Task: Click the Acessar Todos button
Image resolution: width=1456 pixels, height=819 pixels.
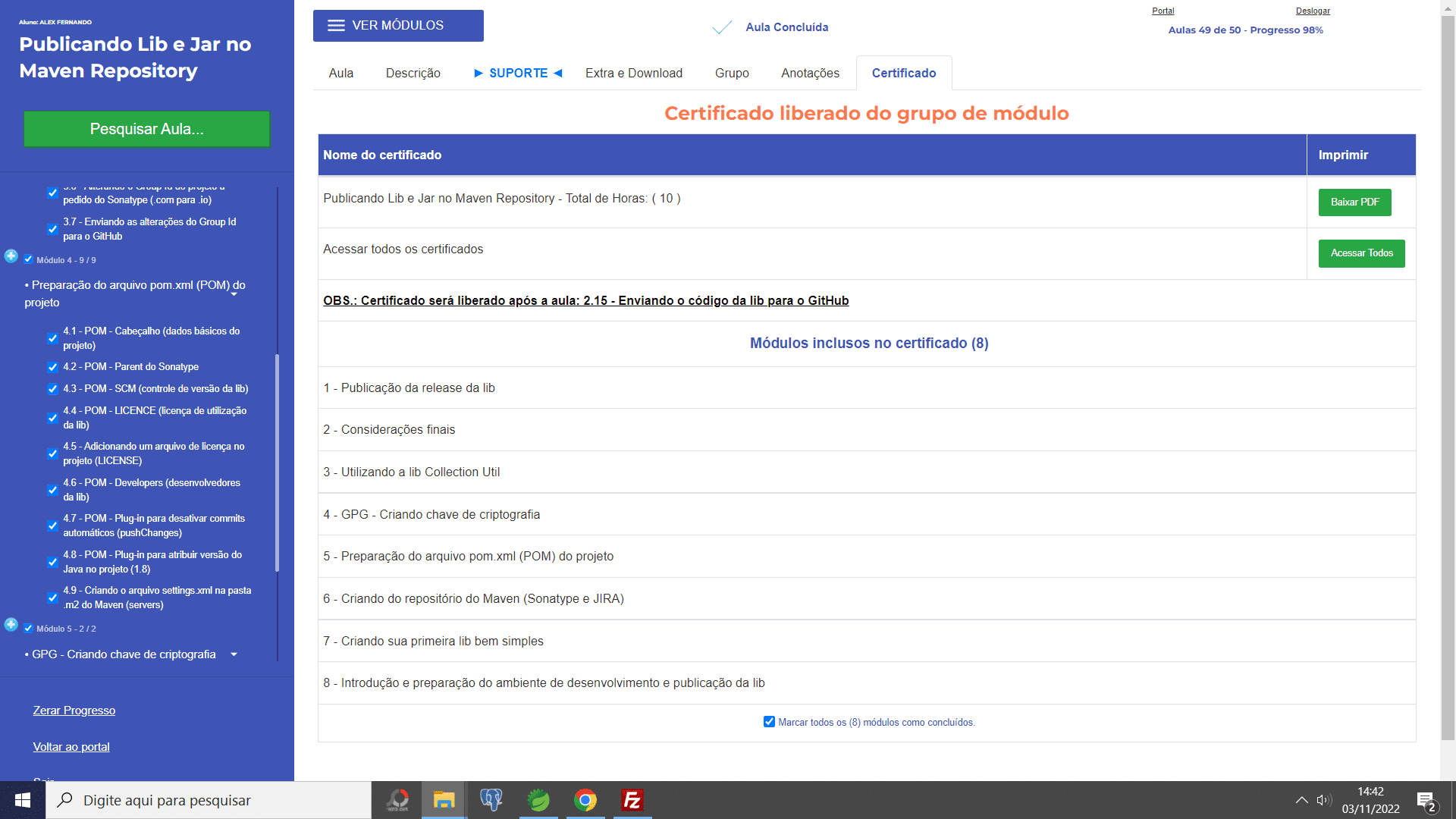Action: click(x=1361, y=253)
